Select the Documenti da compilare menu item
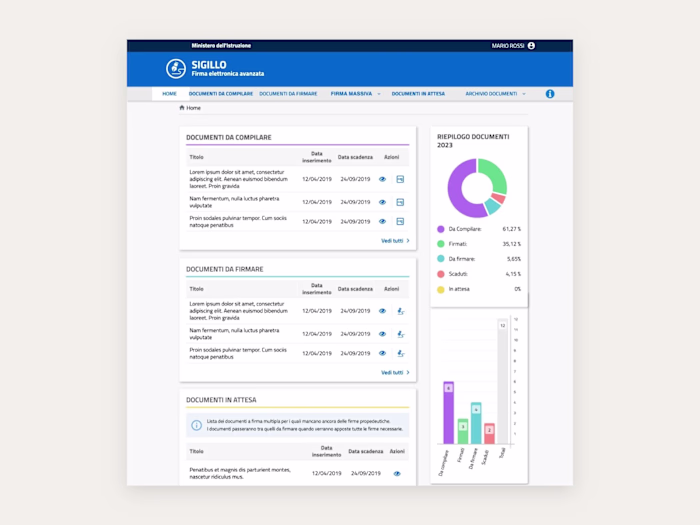Screen dimensions: 700x525 tap(221, 94)
